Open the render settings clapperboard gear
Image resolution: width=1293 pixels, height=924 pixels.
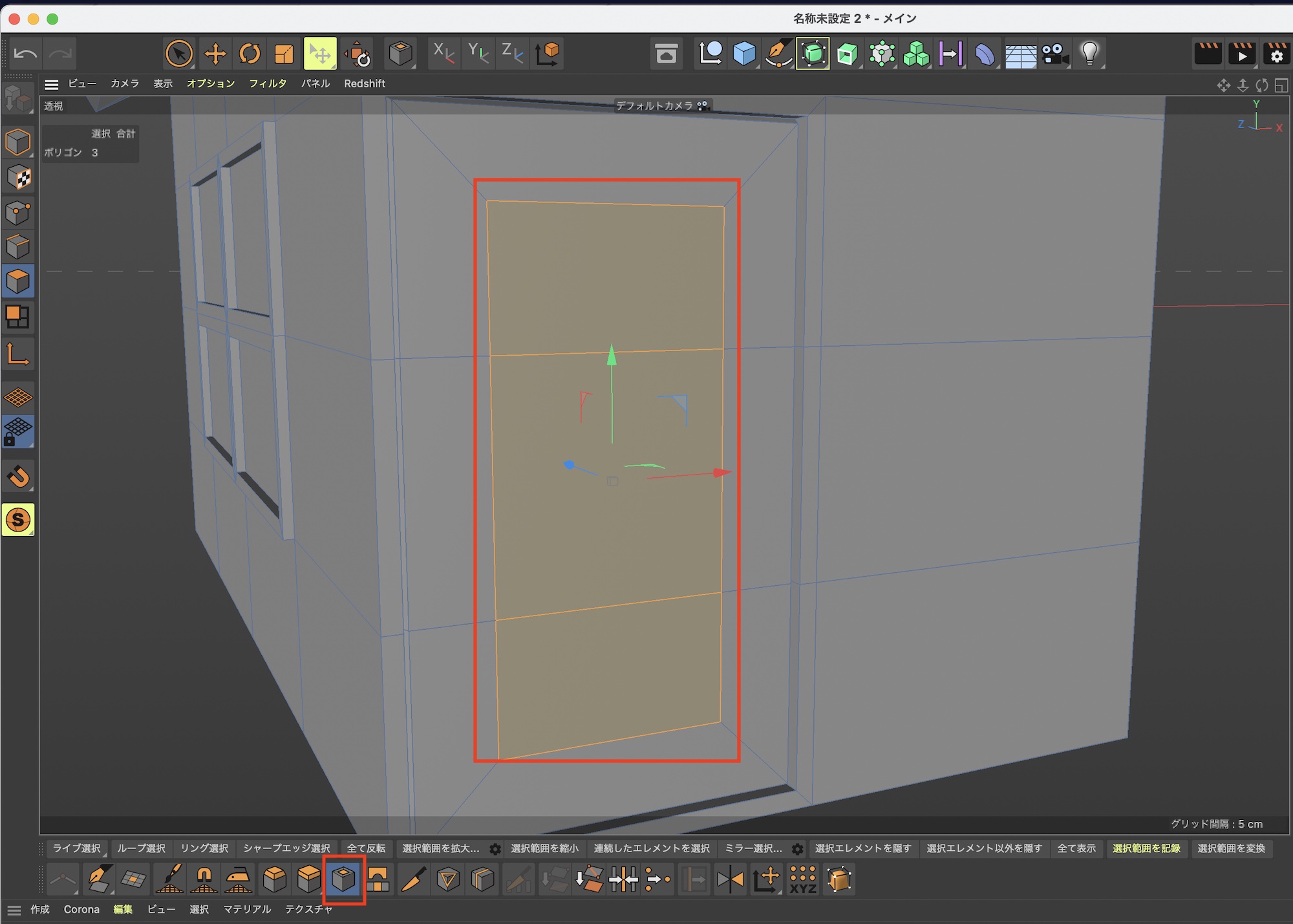(x=1276, y=54)
